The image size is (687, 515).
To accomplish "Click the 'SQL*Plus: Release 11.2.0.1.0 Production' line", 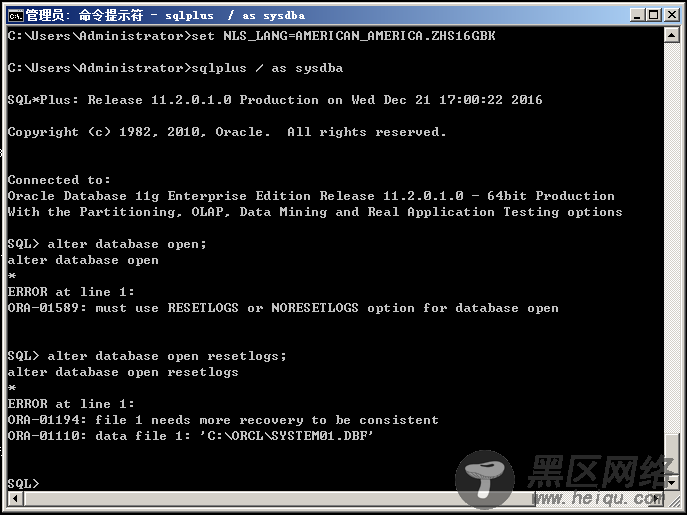I will click(275, 100).
